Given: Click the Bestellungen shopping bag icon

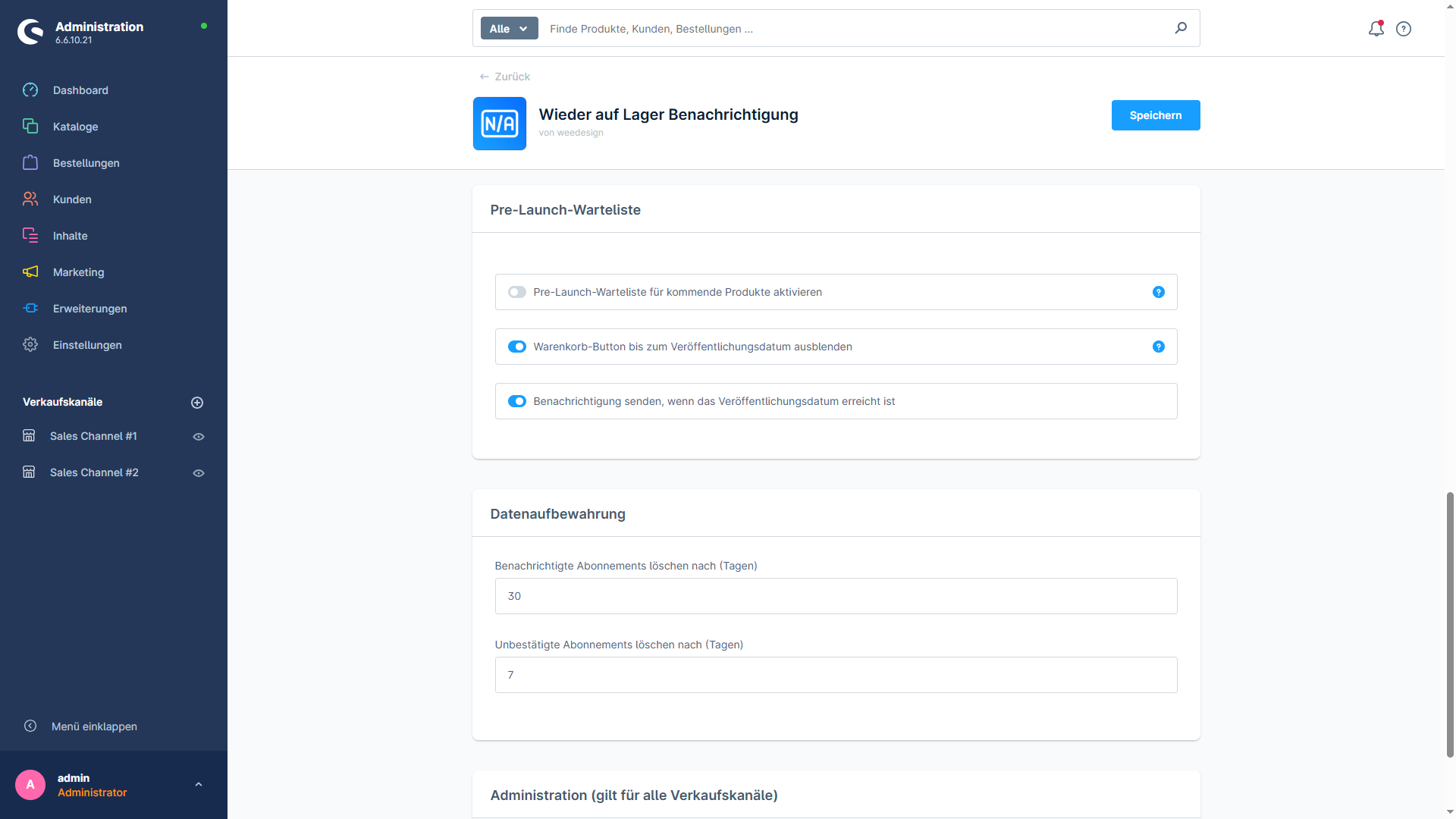Looking at the screenshot, I should click(x=30, y=163).
